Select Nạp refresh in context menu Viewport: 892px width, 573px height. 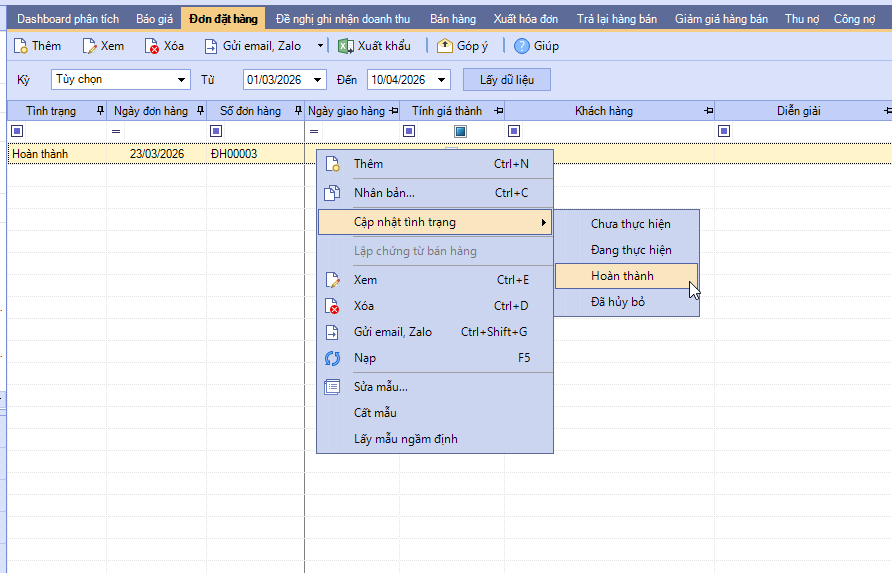365,358
